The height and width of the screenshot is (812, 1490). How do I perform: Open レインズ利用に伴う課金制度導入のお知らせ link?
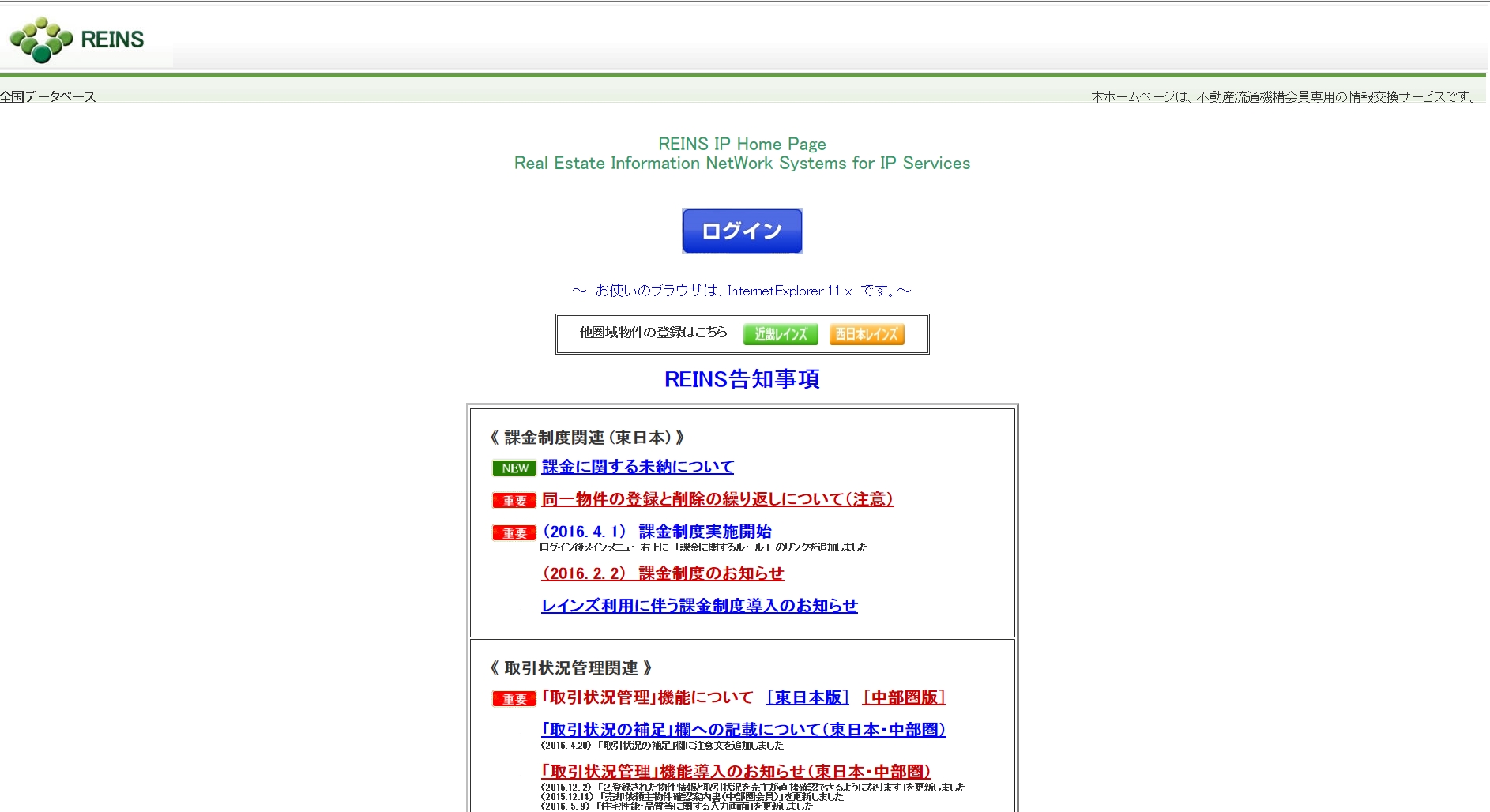tap(699, 606)
